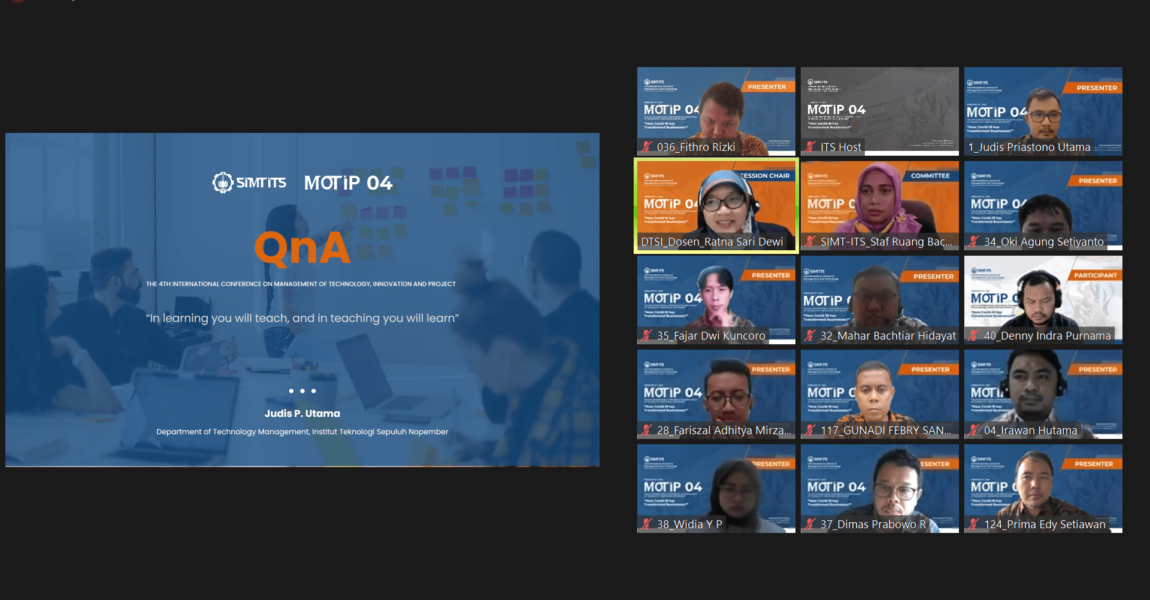Click the muted mic icon on 036_Fithro Rizki
Screen dimensions: 1150x600
tap(647, 147)
